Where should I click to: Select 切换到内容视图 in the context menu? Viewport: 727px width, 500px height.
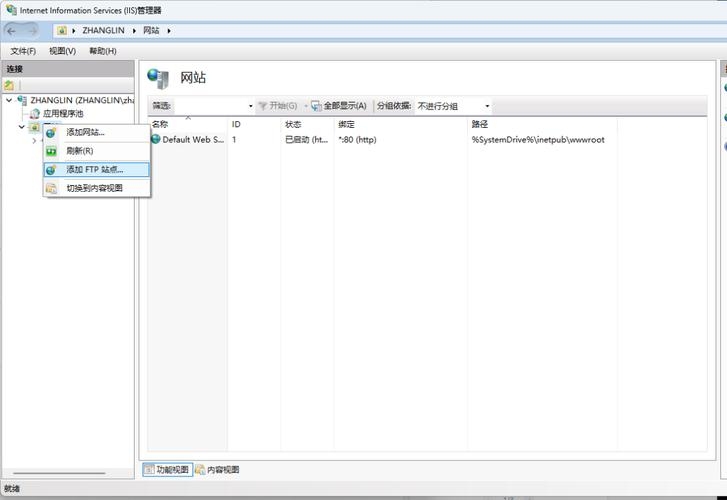[94, 188]
